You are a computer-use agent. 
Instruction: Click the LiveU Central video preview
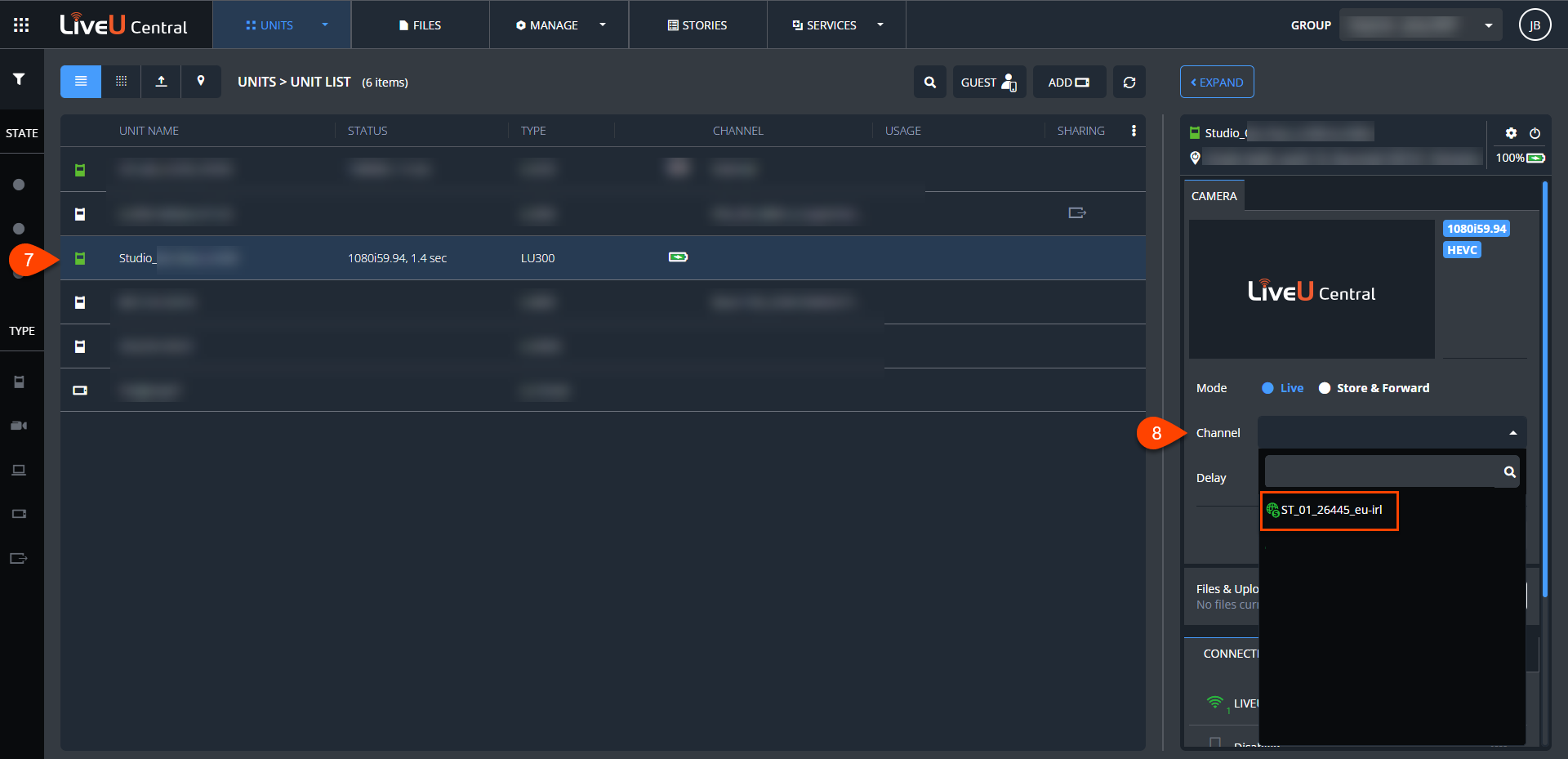[x=1312, y=289]
